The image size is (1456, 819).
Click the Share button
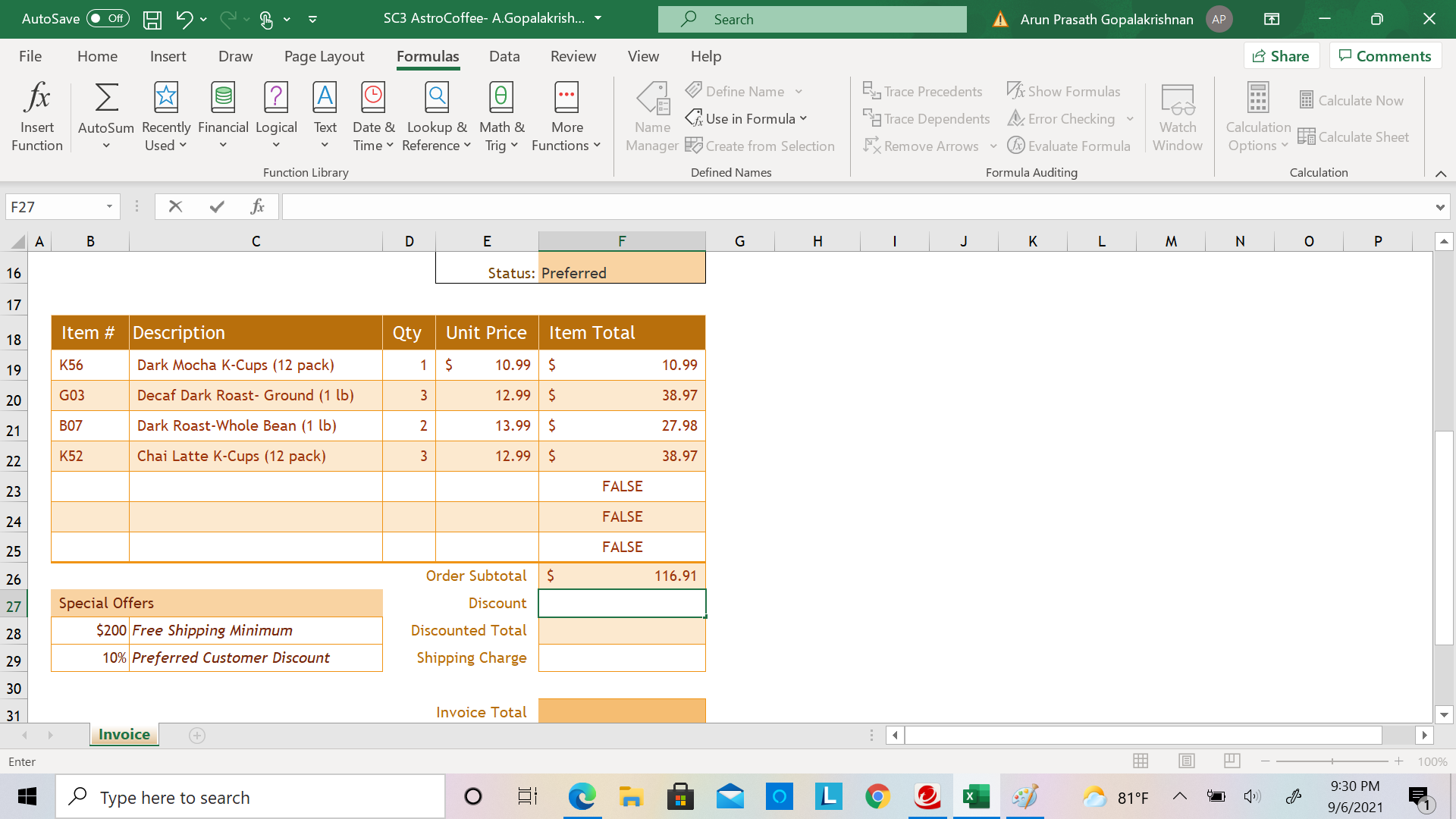pyautogui.click(x=1281, y=55)
